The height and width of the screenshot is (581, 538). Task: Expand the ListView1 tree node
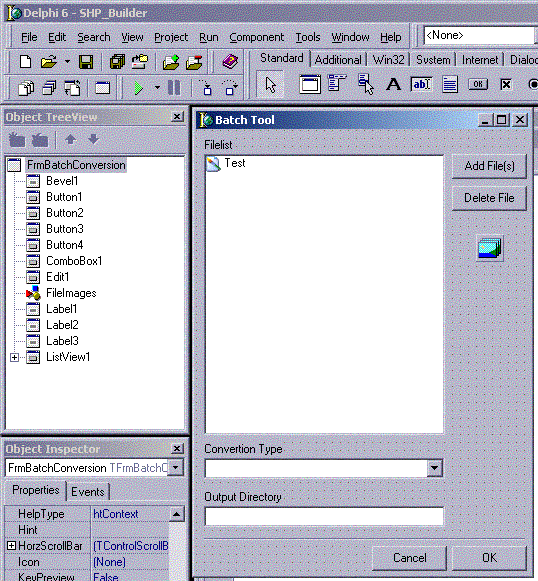[x=14, y=357]
